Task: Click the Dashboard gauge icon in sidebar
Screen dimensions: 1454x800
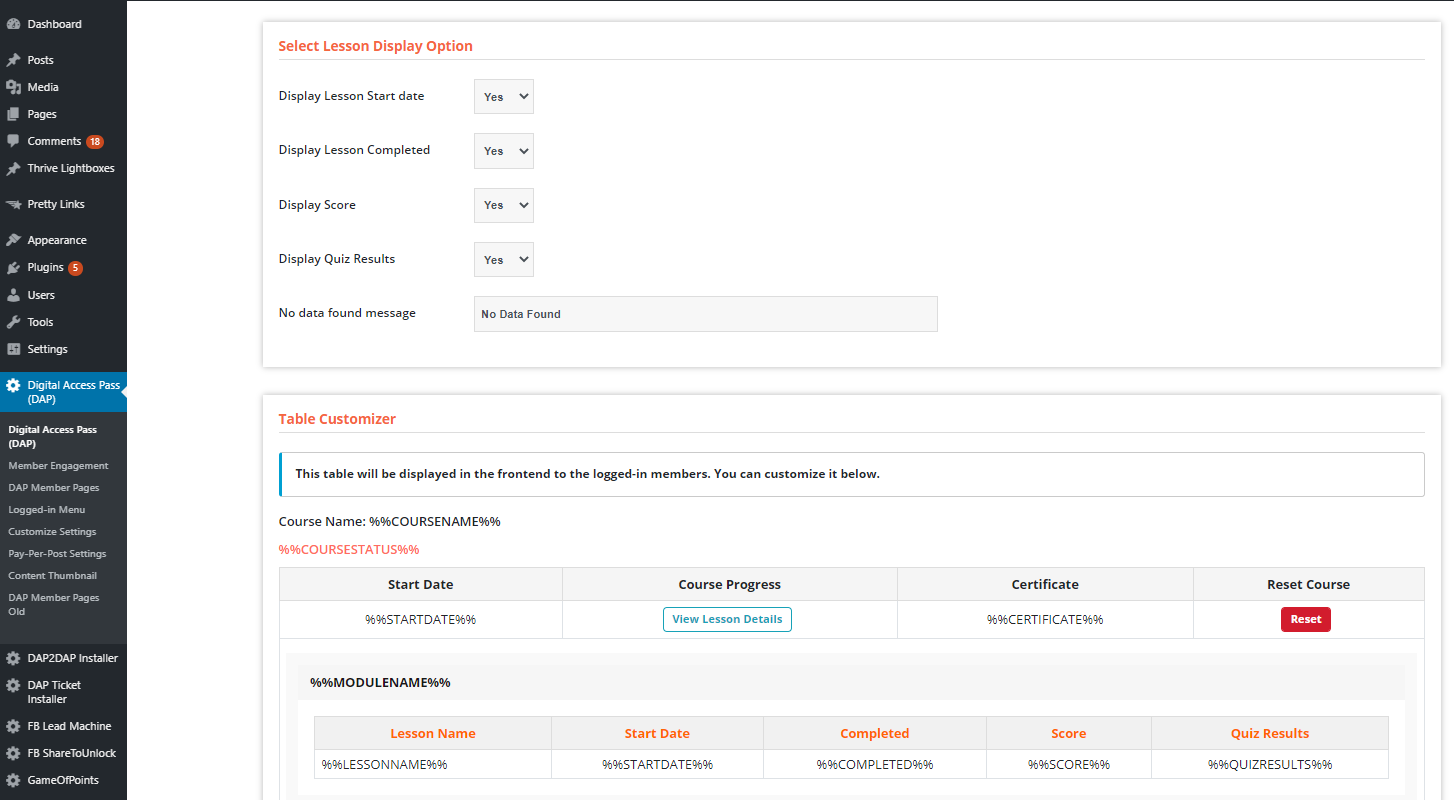Action: click(13, 24)
